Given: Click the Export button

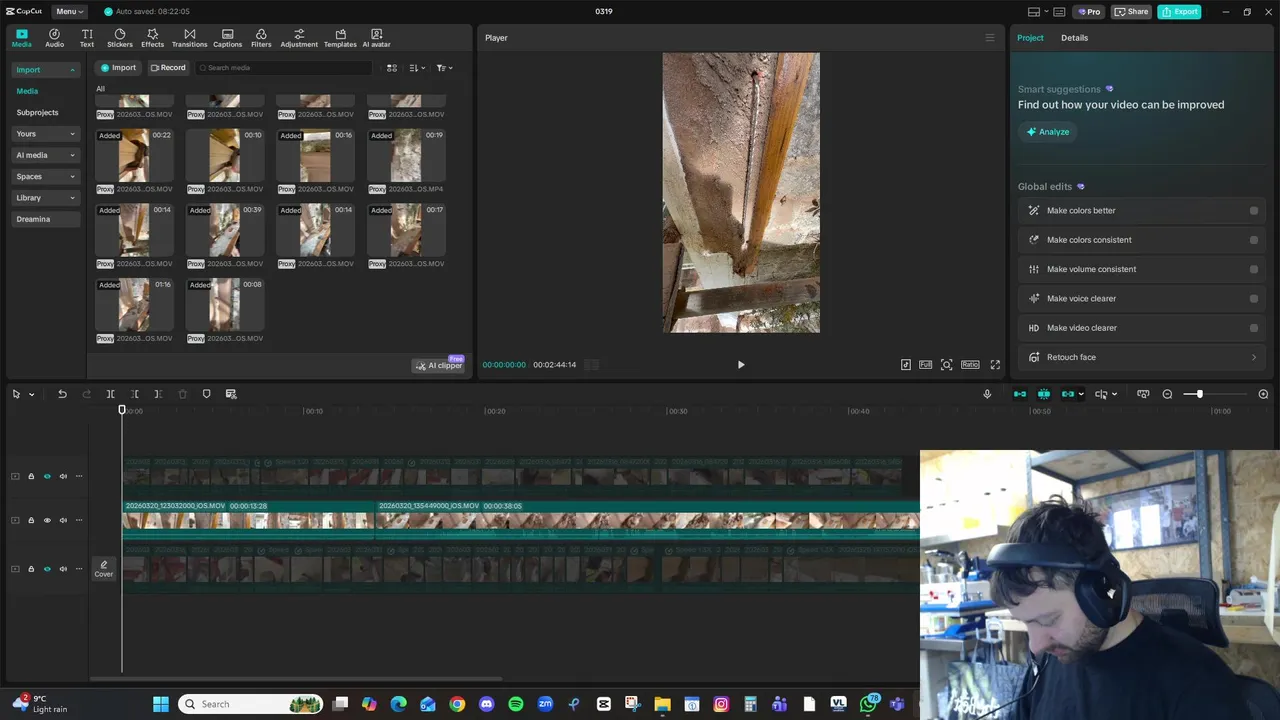Looking at the screenshot, I should click(1180, 12).
